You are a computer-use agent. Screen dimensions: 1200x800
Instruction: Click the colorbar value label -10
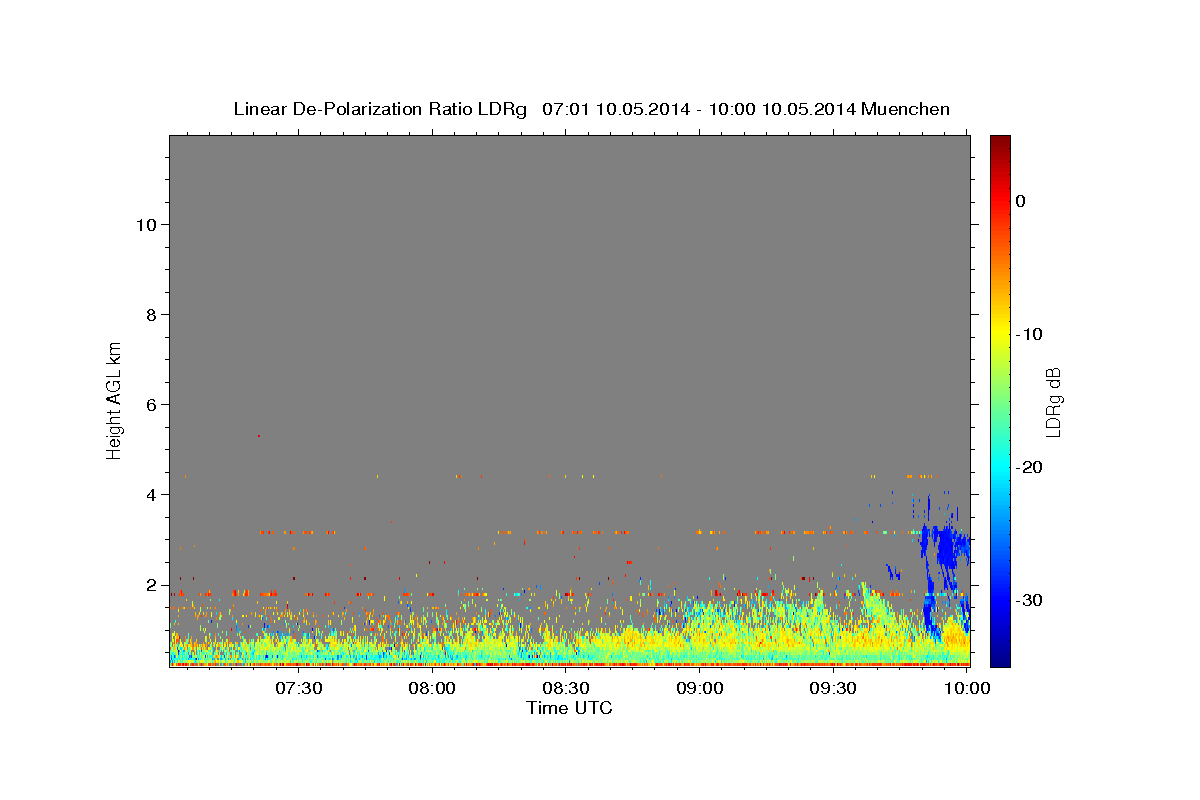(1029, 334)
